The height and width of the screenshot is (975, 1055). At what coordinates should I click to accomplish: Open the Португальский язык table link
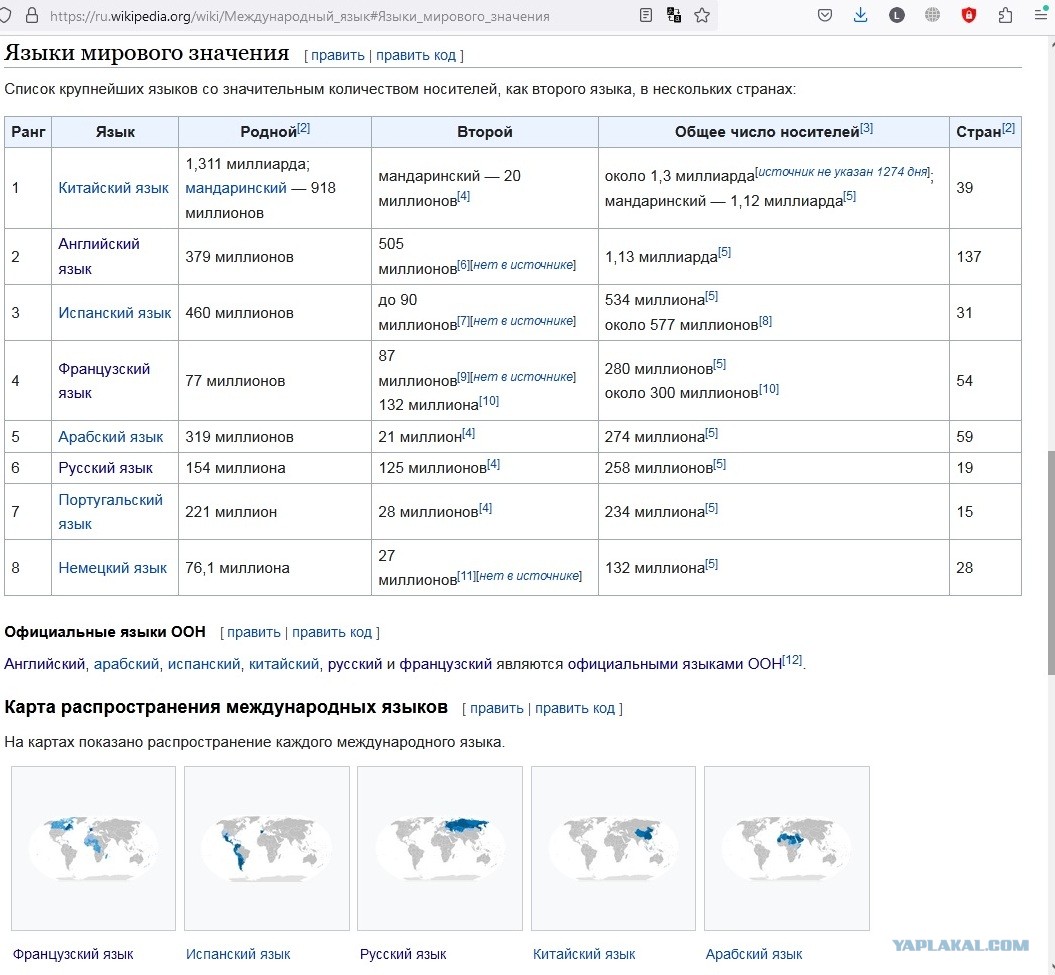click(110, 512)
